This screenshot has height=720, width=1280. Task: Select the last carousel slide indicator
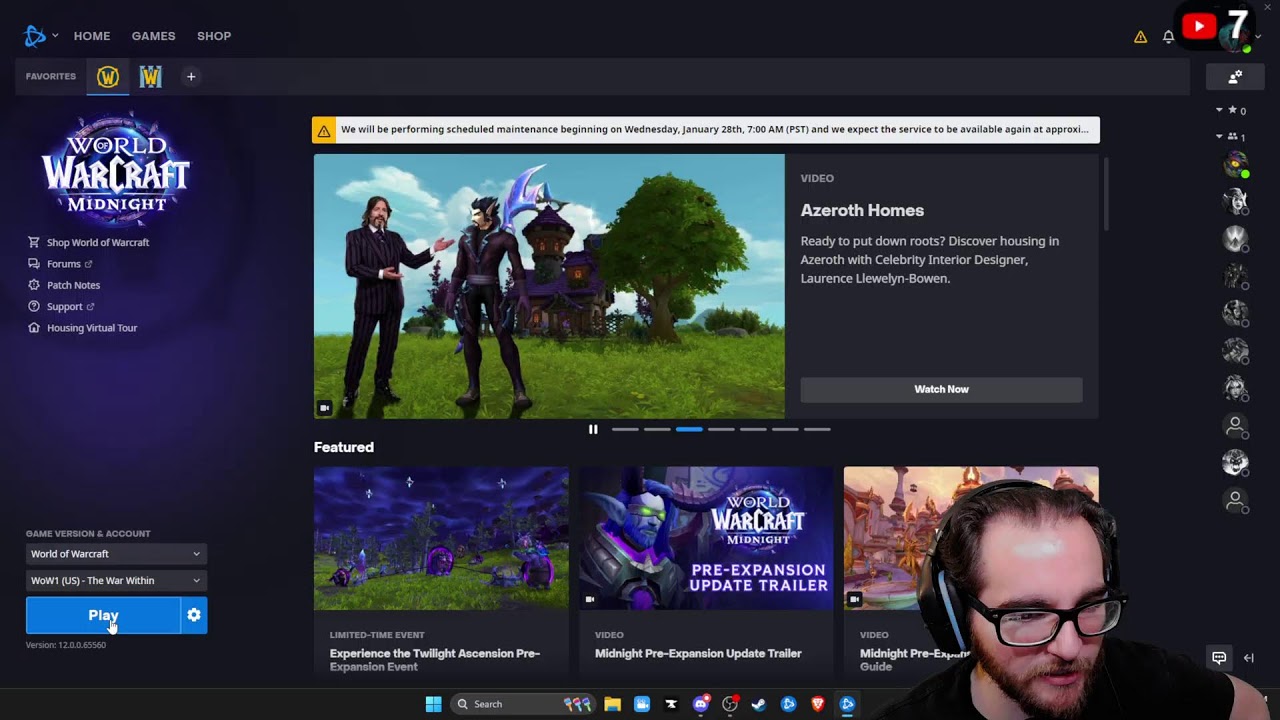pos(817,429)
